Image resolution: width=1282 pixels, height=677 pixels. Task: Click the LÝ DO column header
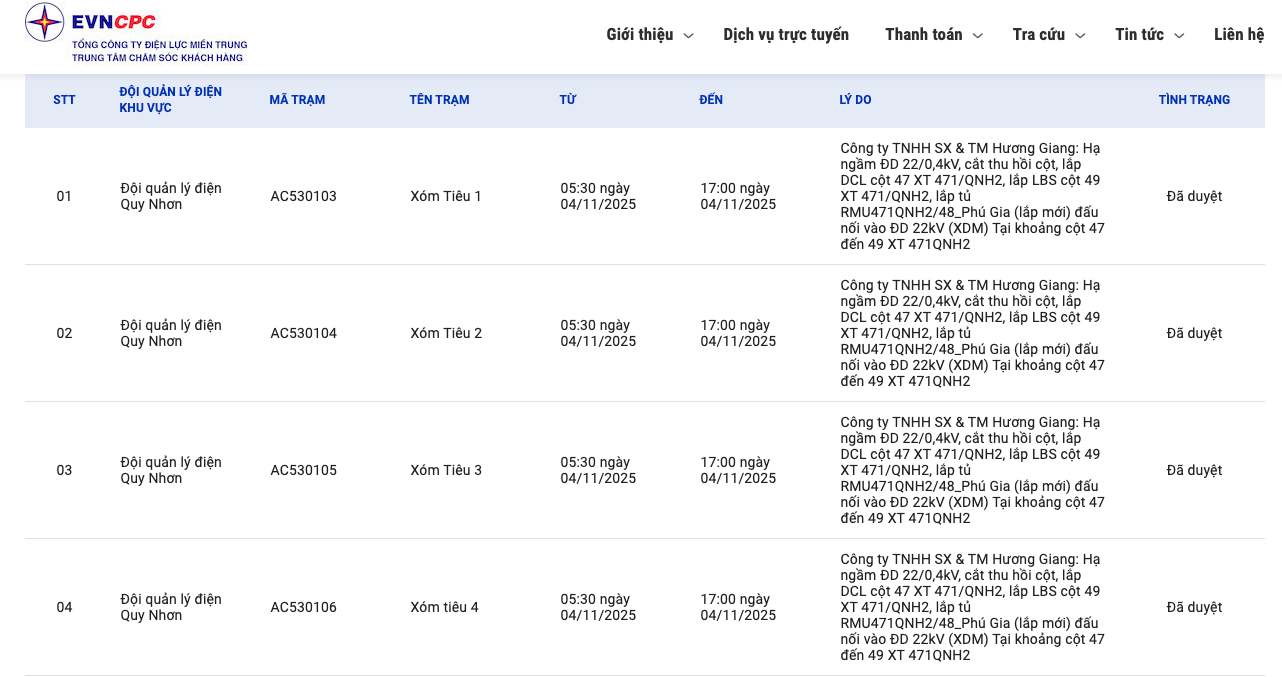point(855,100)
